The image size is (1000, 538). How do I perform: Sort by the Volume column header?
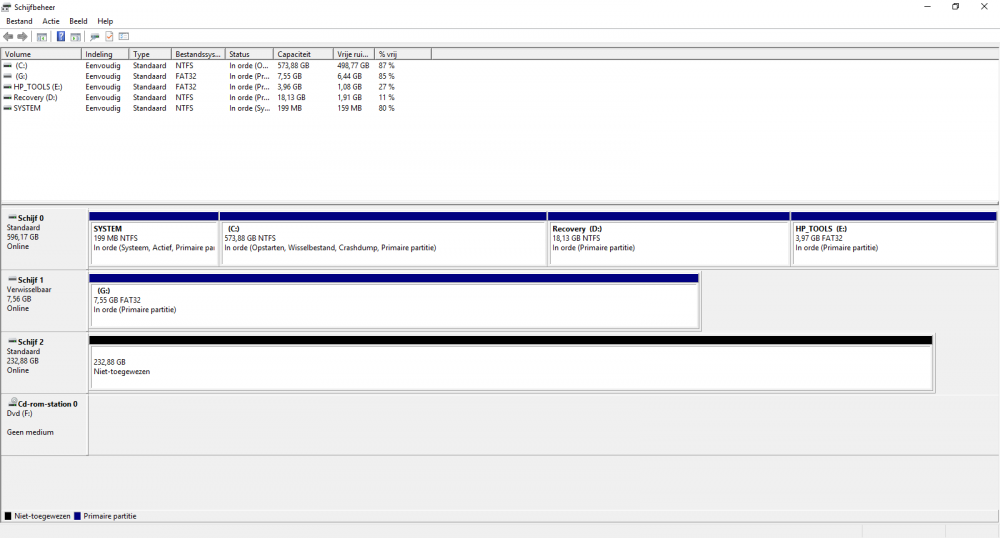point(41,54)
